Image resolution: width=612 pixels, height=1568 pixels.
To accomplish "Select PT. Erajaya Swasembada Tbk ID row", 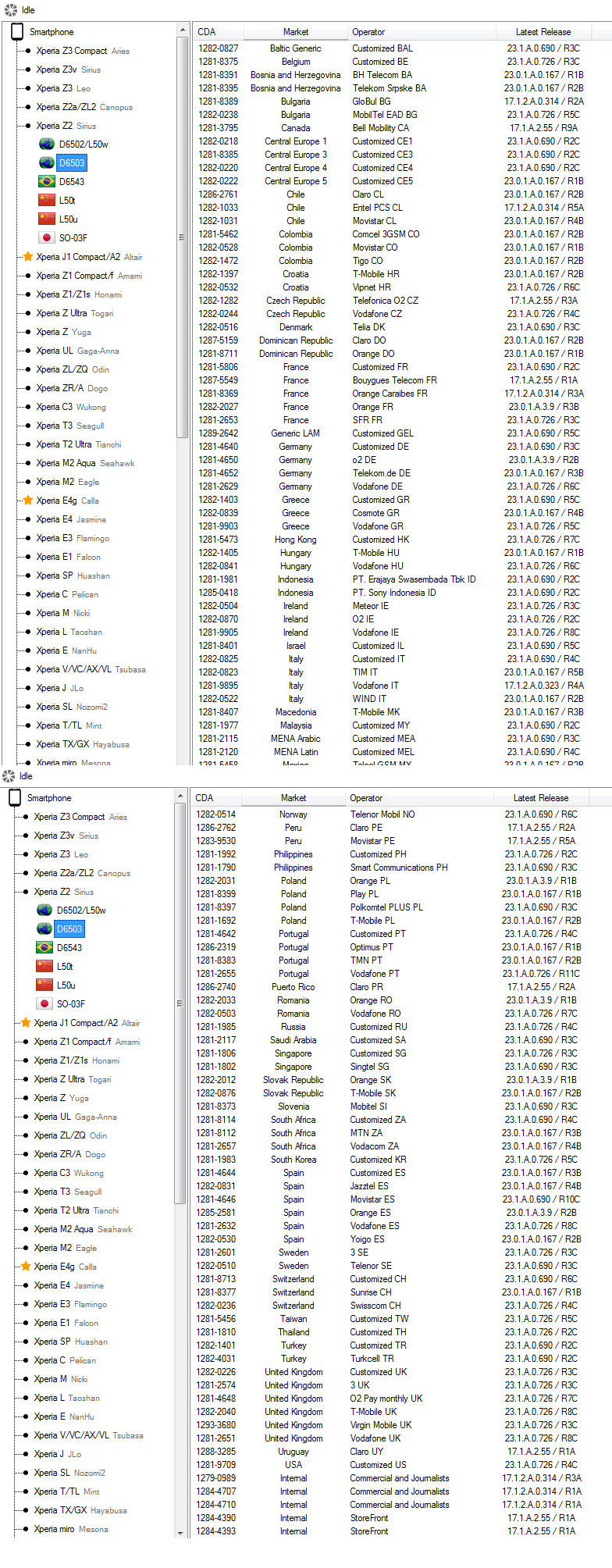I will [402, 579].
